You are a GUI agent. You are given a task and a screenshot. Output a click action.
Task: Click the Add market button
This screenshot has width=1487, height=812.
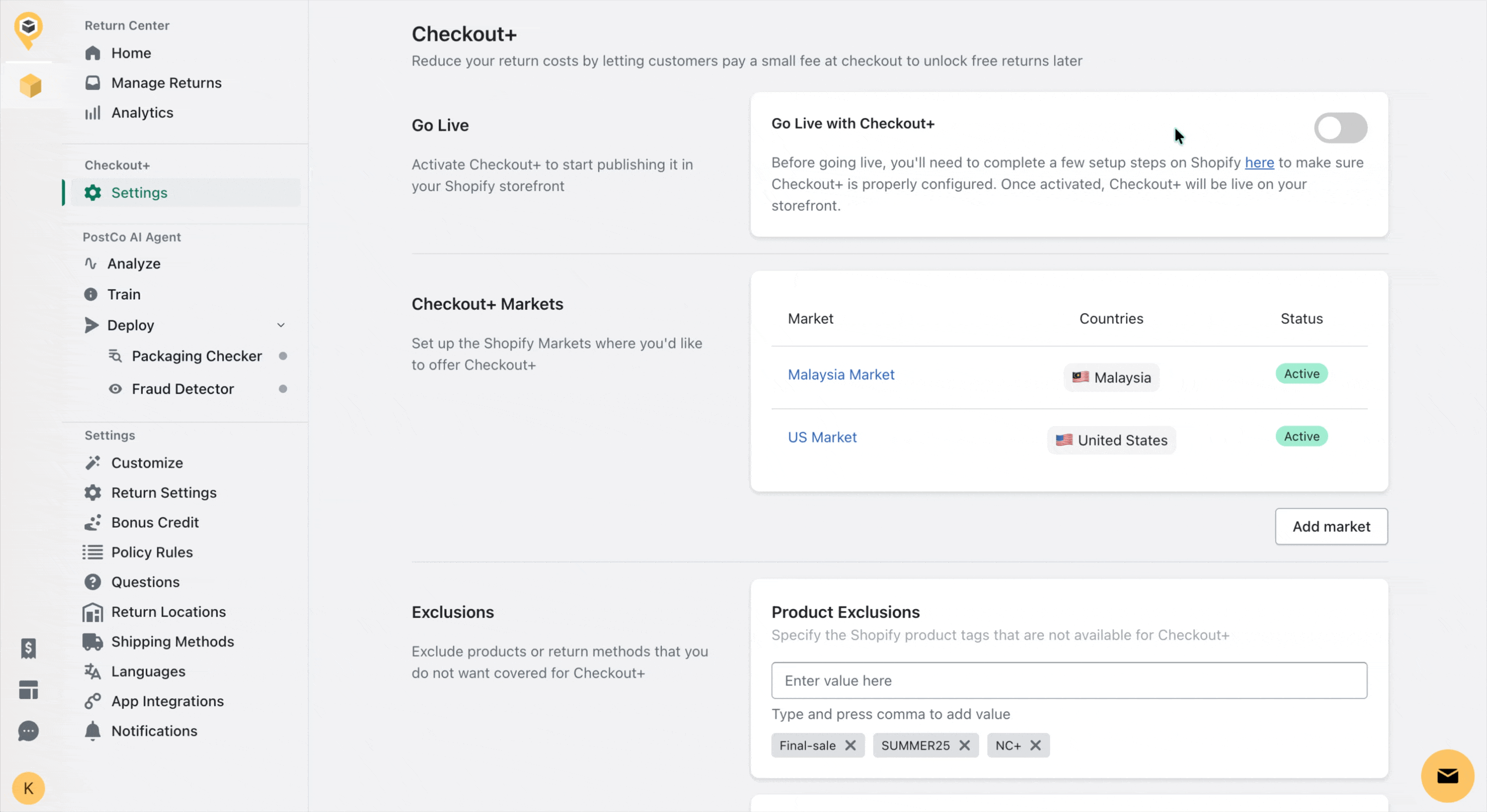click(x=1331, y=526)
